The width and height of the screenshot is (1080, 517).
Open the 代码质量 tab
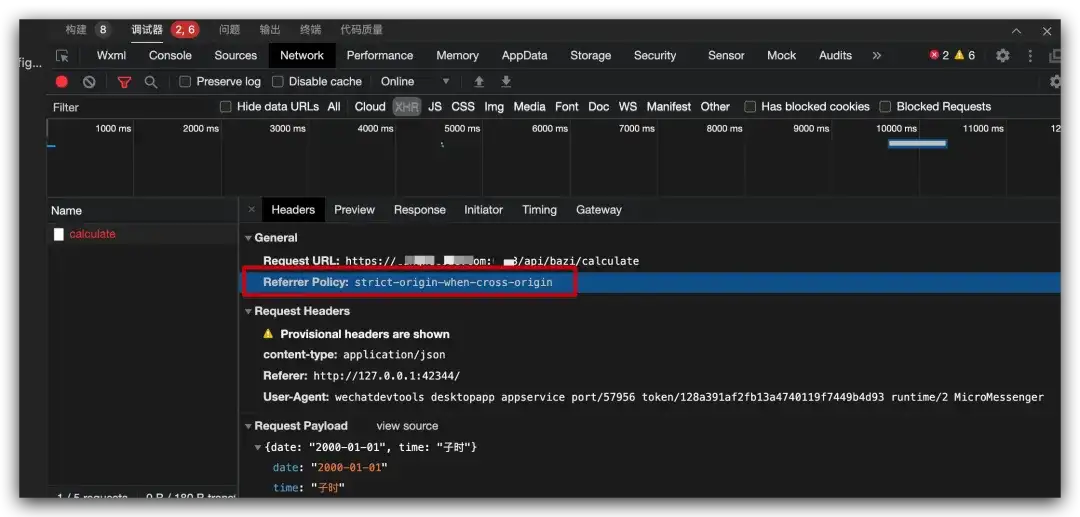361,30
